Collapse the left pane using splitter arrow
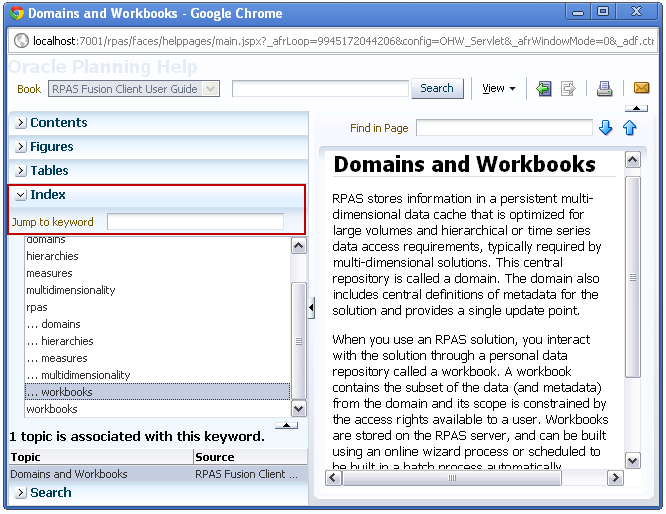The image size is (666, 514). coord(311,307)
